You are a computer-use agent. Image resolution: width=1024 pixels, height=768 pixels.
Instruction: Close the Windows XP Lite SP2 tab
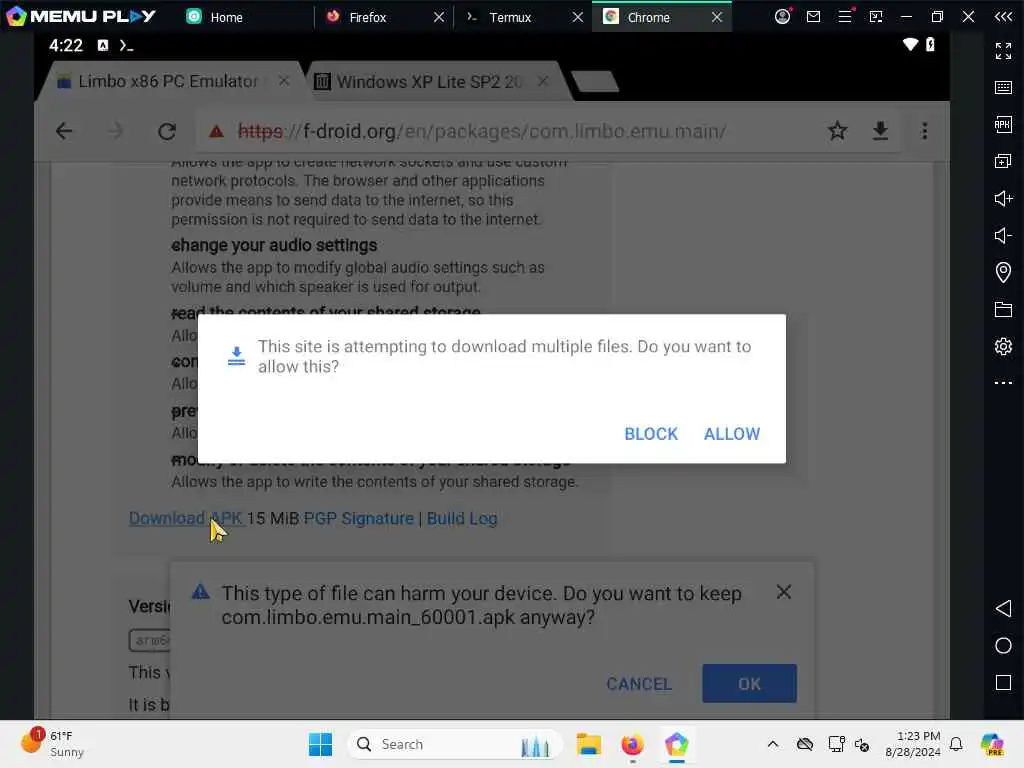[x=543, y=81]
